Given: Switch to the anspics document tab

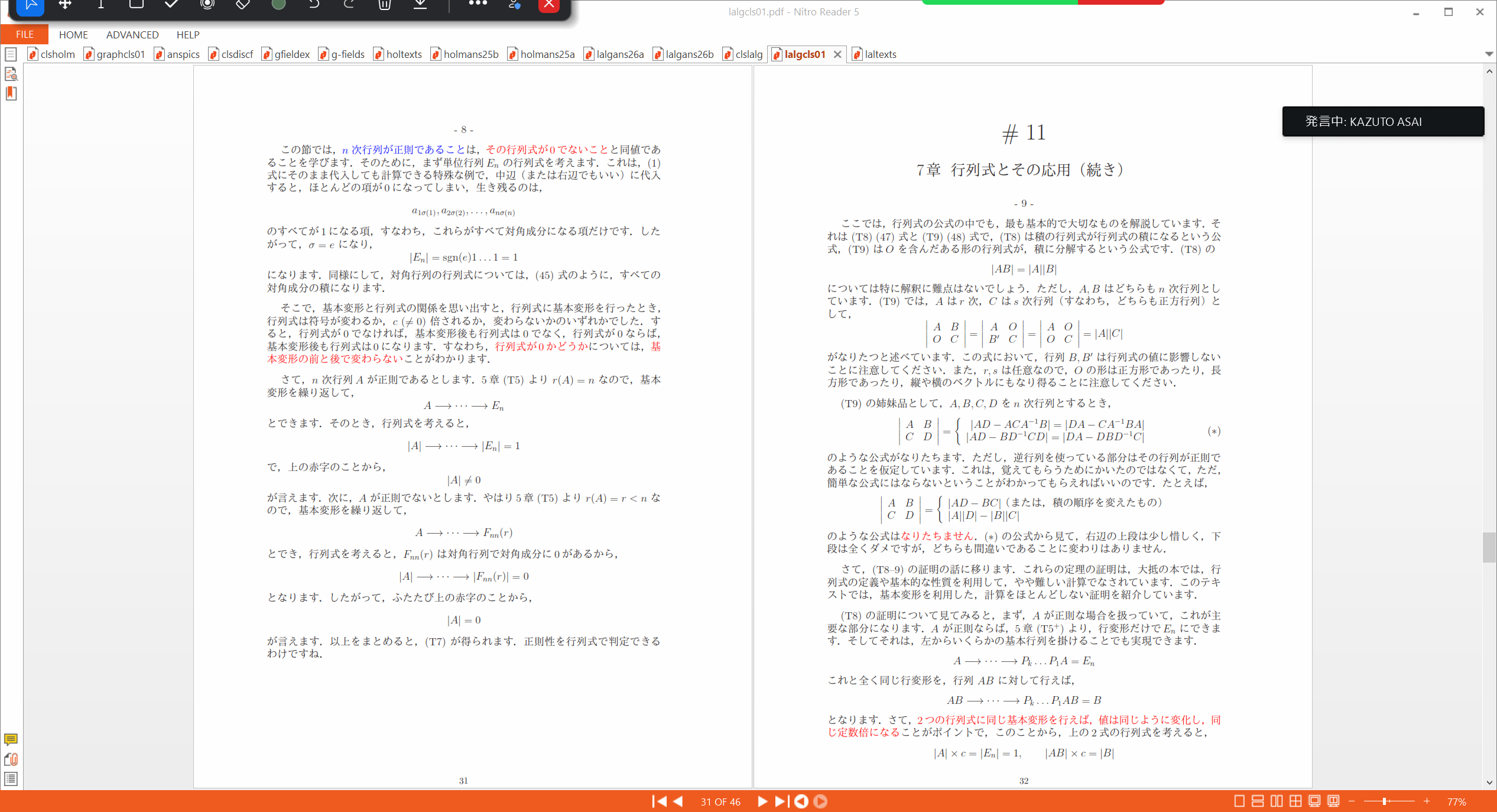Looking at the screenshot, I should click(x=177, y=54).
